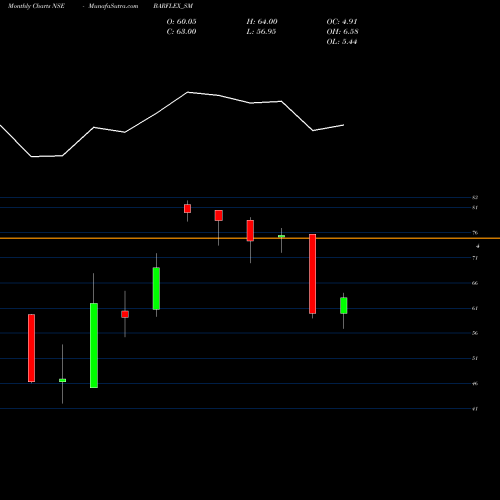Select the BARFLEX_SM symbol label
Screen dimensions: 500x500
[x=173, y=6]
